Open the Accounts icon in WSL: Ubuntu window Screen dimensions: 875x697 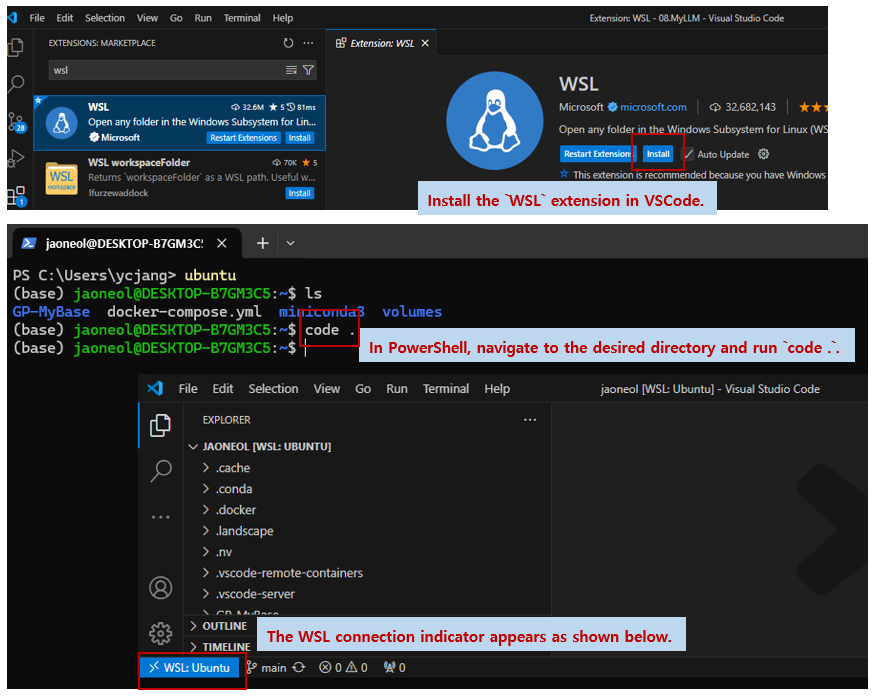[161, 588]
